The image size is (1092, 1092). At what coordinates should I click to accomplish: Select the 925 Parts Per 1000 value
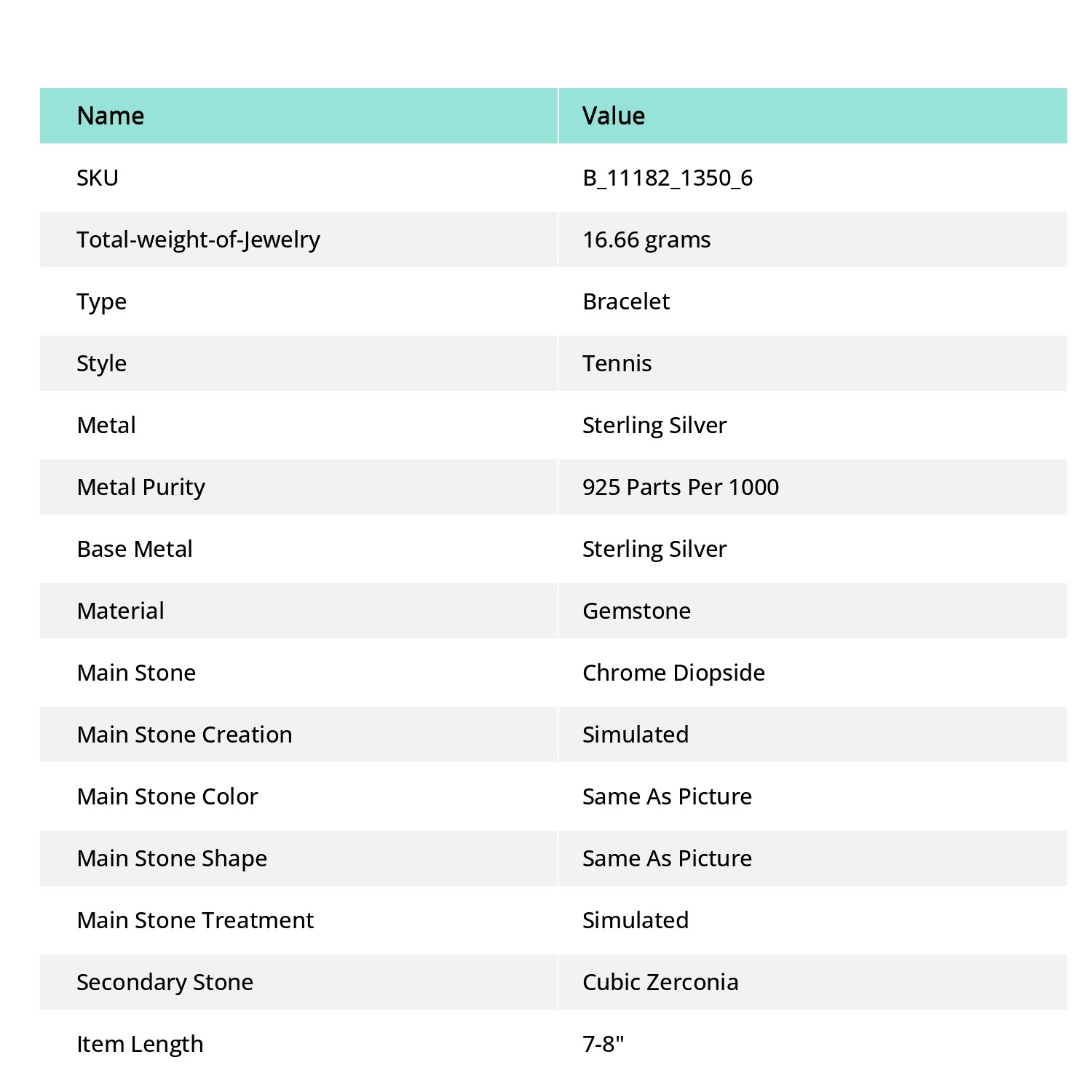click(681, 487)
